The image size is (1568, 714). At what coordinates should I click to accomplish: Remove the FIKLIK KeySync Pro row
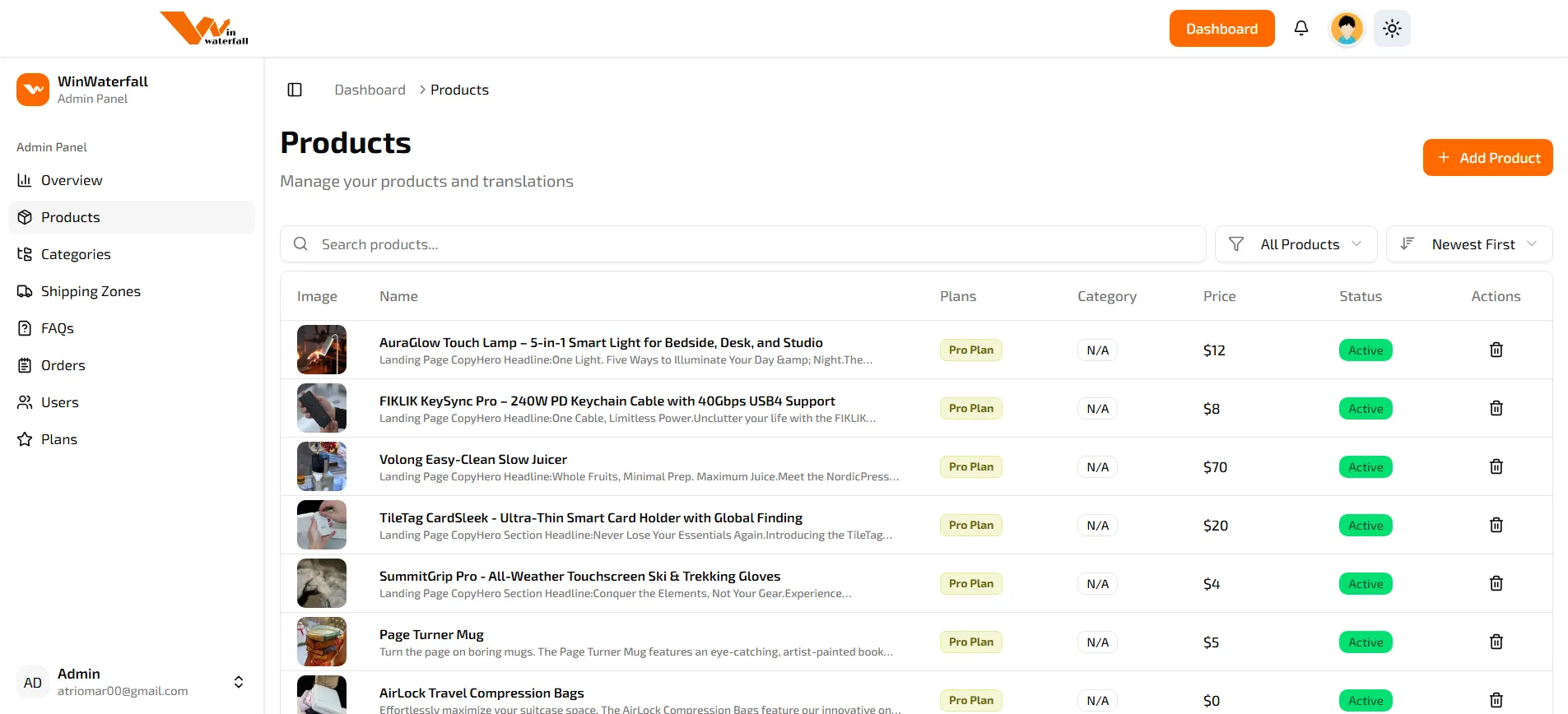coord(1496,409)
